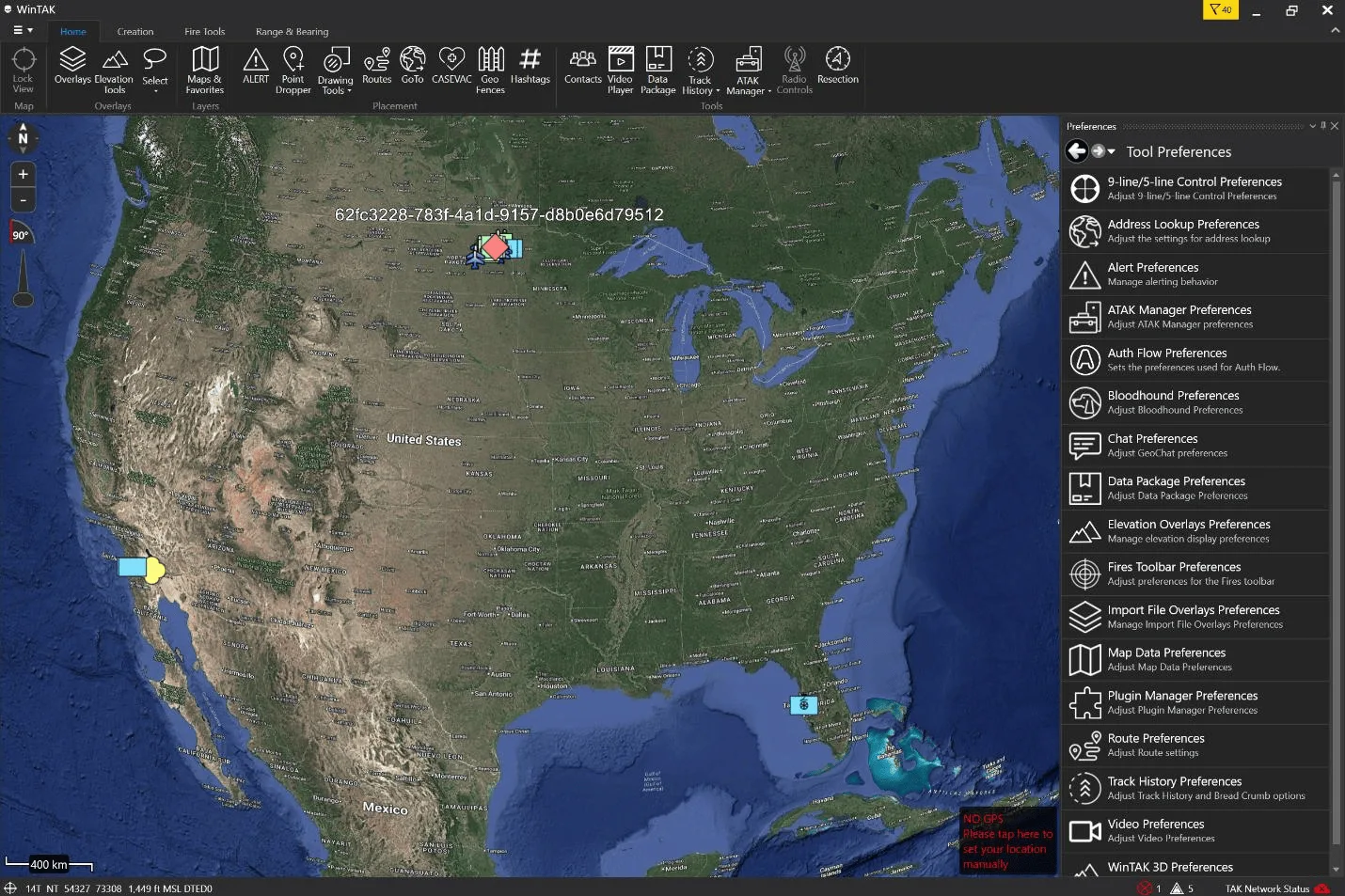Go back in the Preferences panel
The image size is (1345, 896).
(1077, 150)
